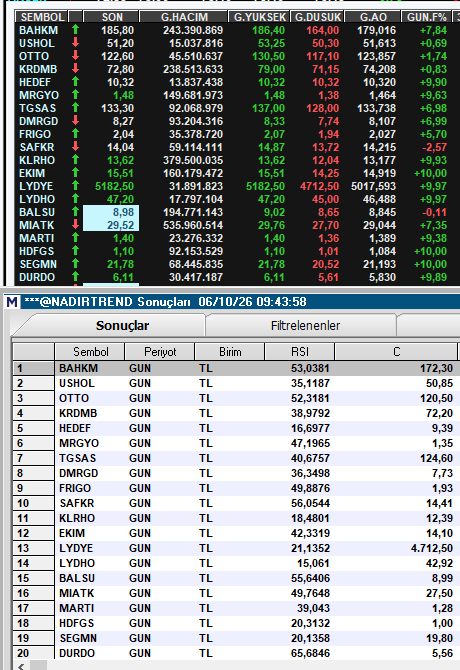The width and height of the screenshot is (460, 670).
Task: Click highlighted BALSU last price 8,98
Action: point(111,212)
